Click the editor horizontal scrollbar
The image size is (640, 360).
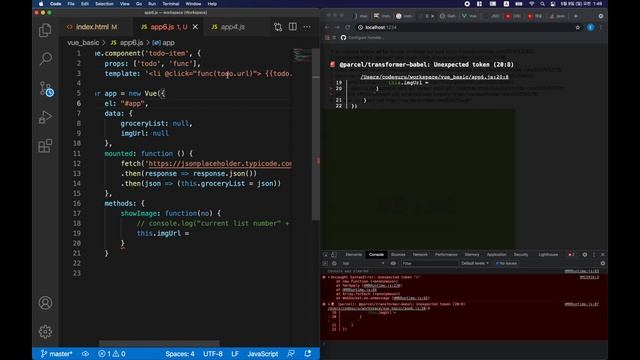tap(159, 343)
